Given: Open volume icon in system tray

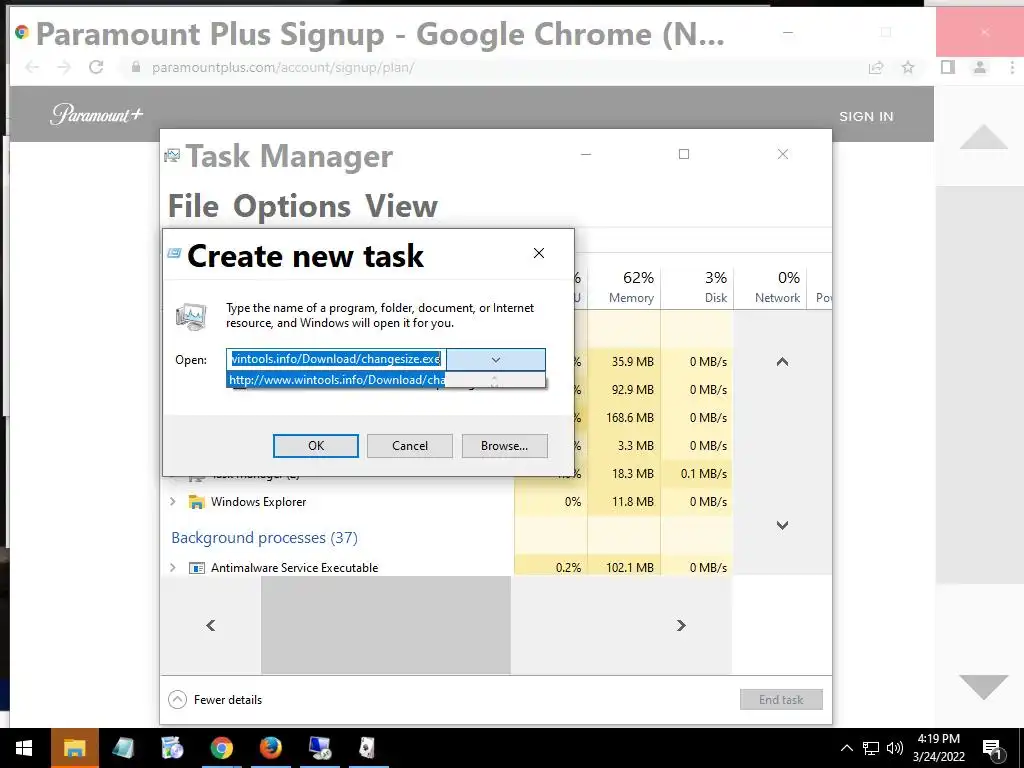Looking at the screenshot, I should [894, 748].
